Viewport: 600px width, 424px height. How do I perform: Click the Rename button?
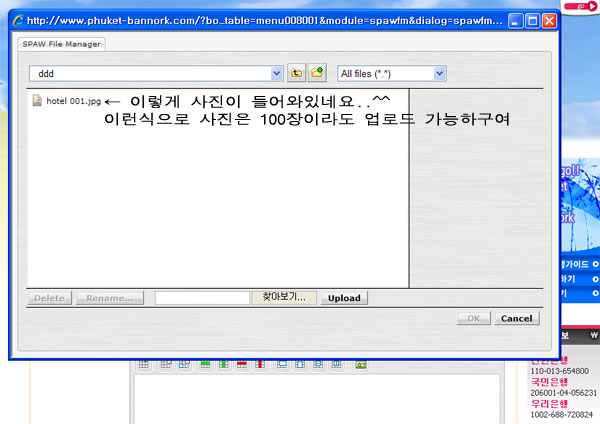[x=112, y=298]
